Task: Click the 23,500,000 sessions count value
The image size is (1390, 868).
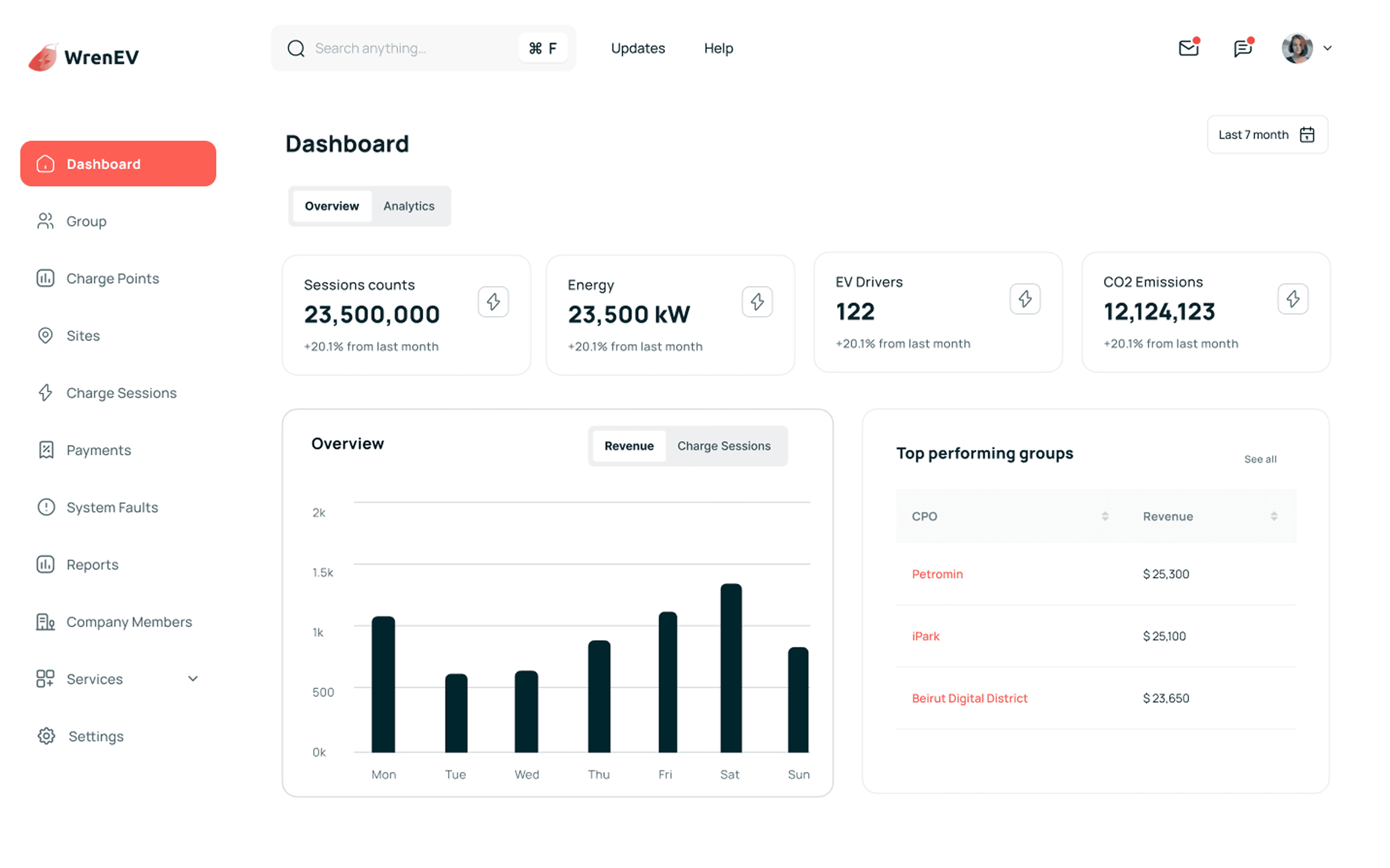Action: [372, 314]
